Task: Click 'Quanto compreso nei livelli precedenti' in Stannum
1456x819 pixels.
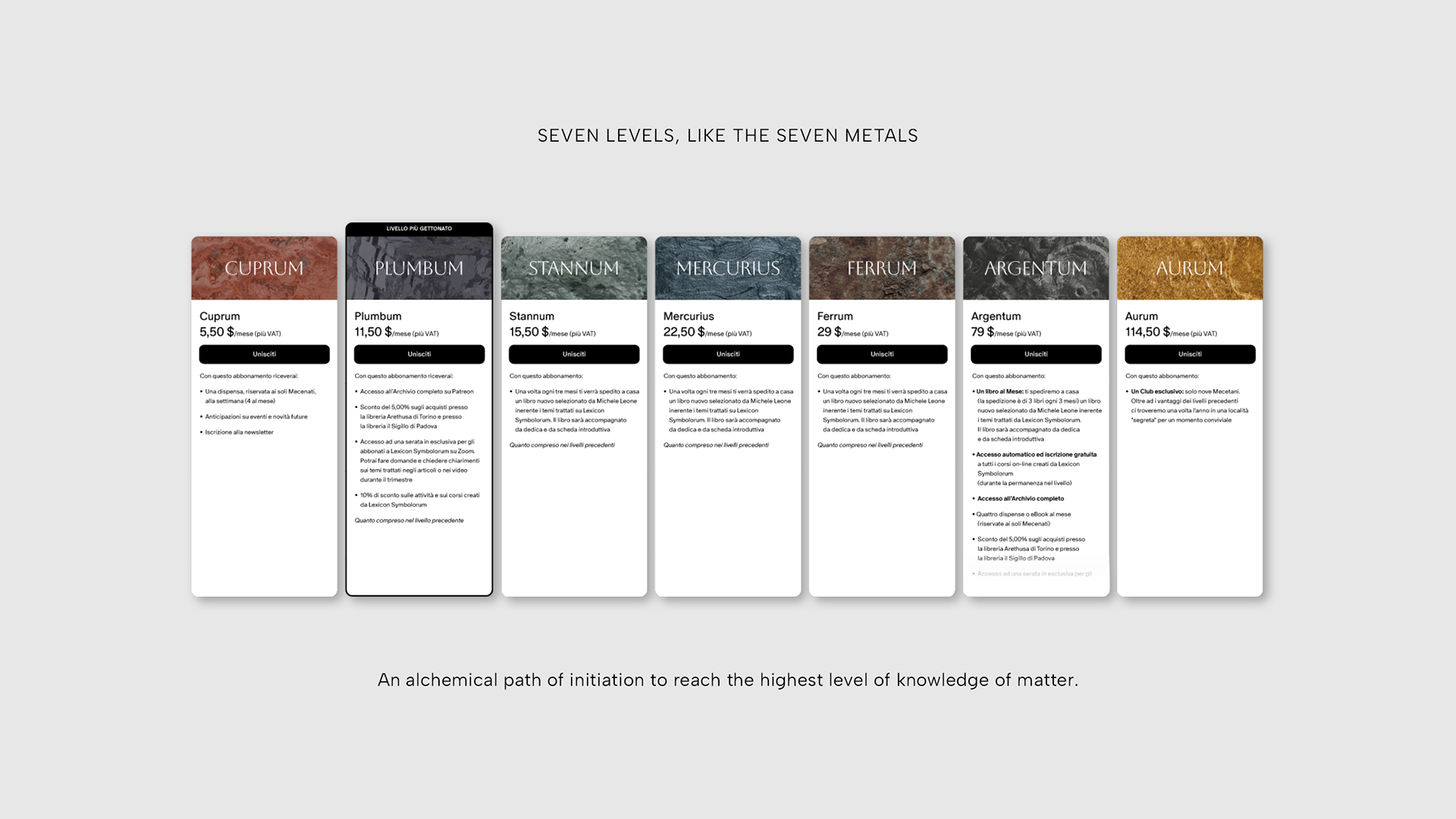Action: click(x=562, y=445)
